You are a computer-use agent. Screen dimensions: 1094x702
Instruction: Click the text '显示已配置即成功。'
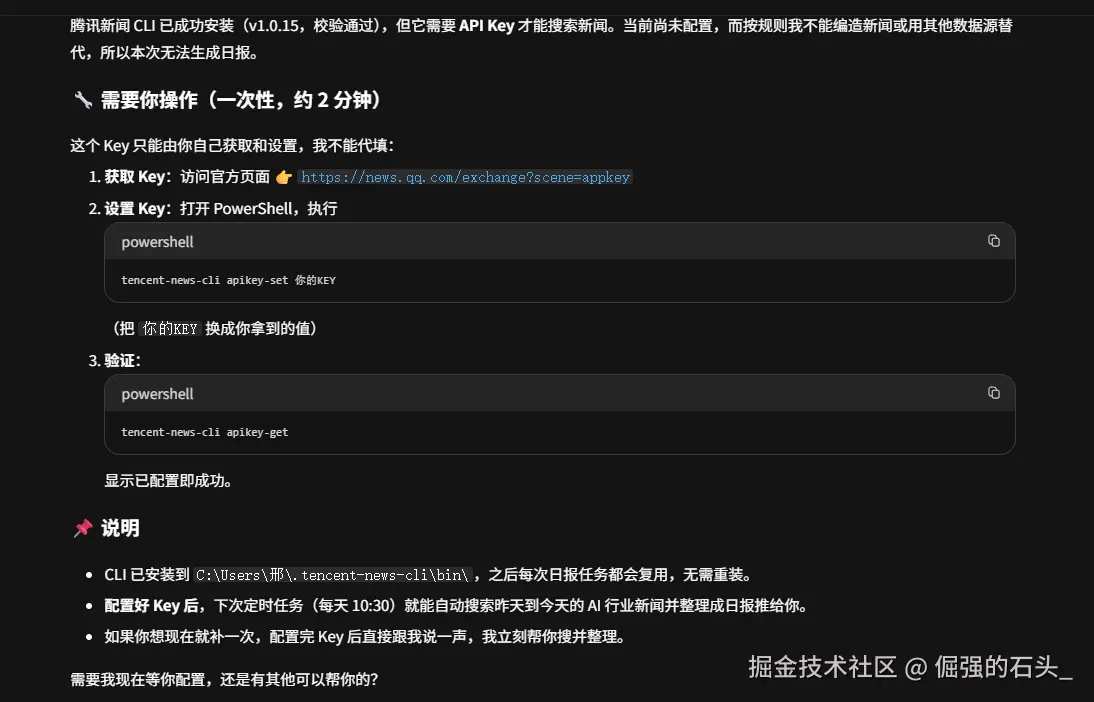[168, 481]
